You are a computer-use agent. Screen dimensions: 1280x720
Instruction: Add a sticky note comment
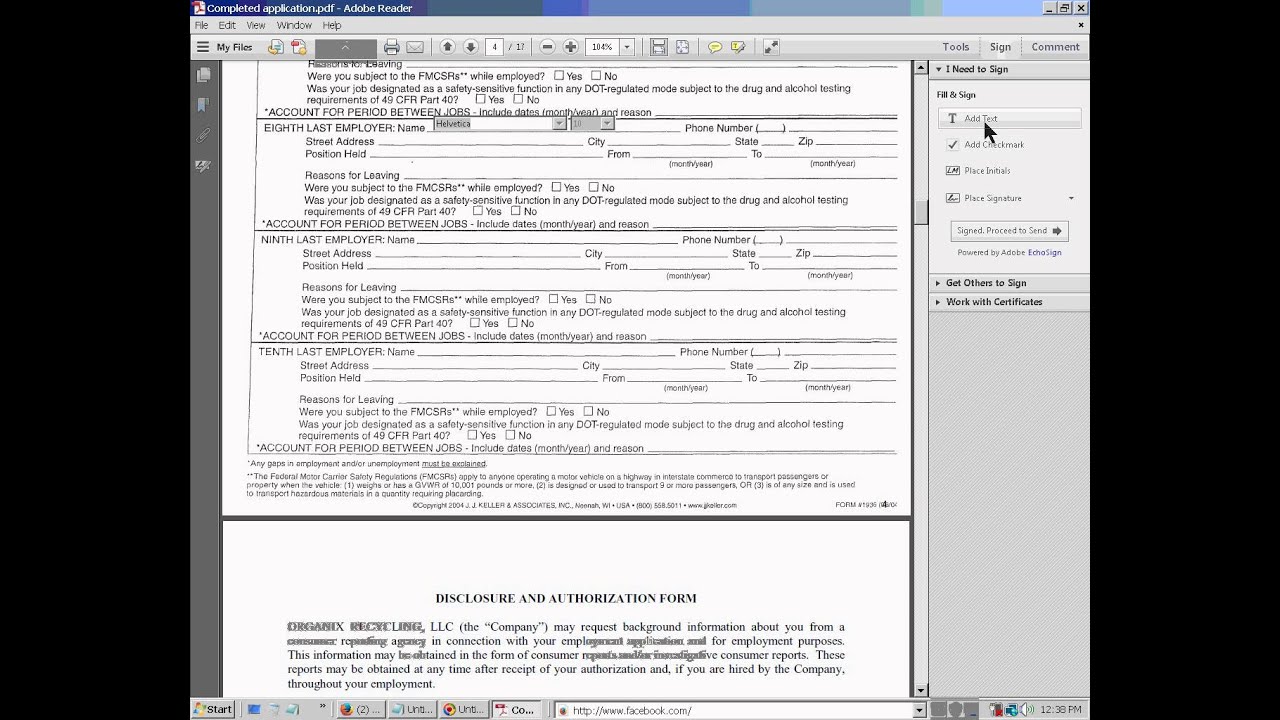pyautogui.click(x=715, y=47)
